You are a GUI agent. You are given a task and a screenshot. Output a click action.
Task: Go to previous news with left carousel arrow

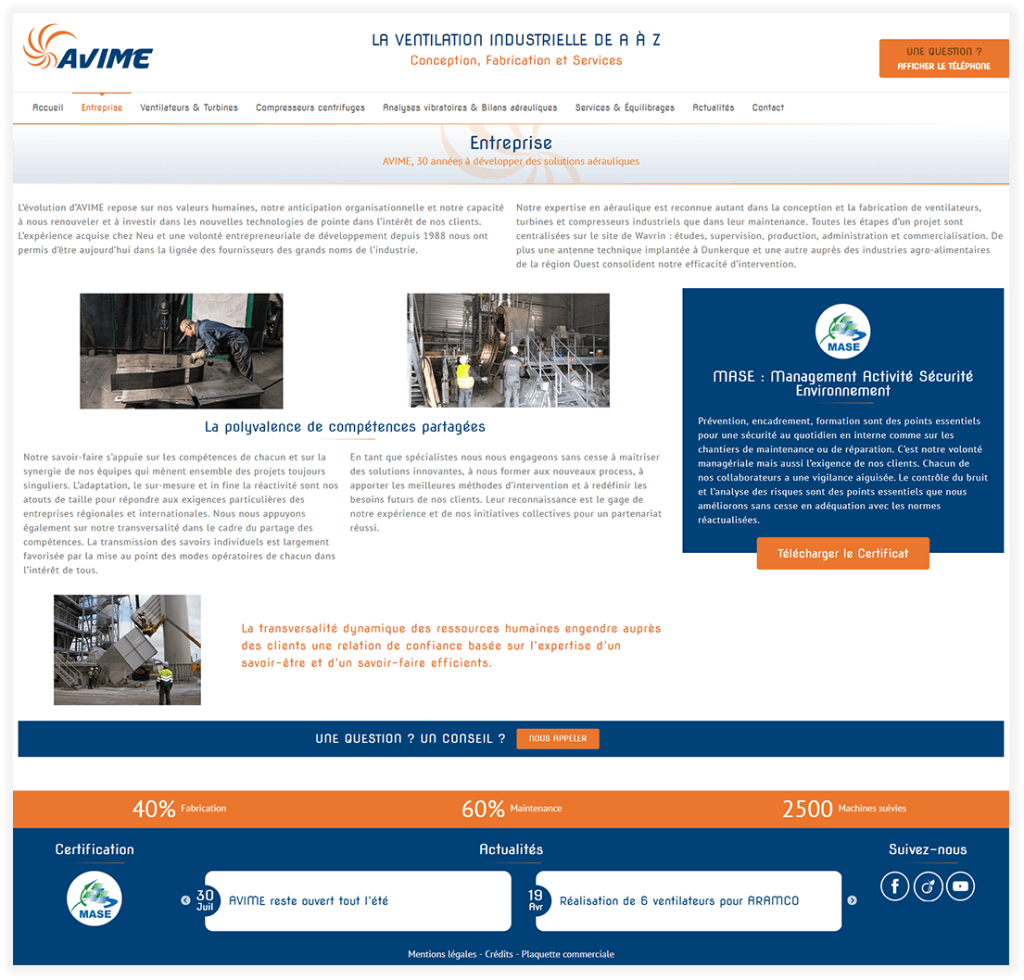[x=185, y=900]
